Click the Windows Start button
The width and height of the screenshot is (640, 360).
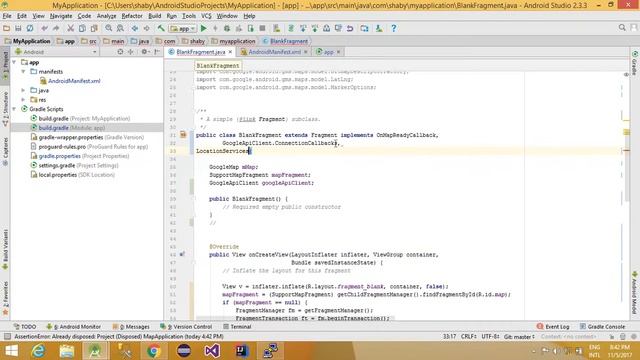[x=11, y=351]
